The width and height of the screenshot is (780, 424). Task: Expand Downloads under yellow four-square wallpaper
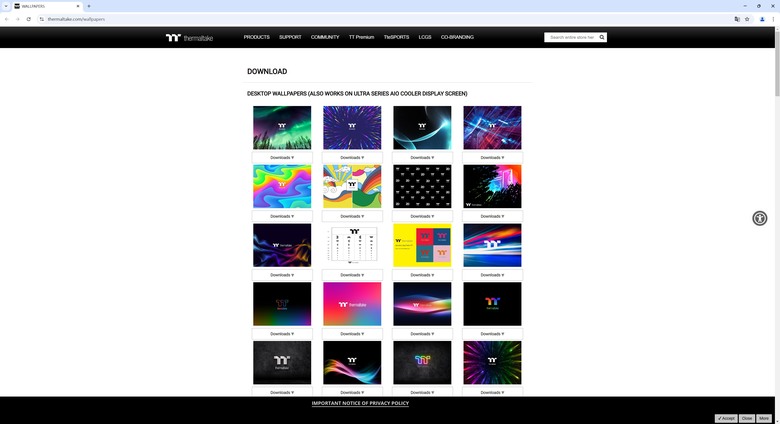click(422, 275)
